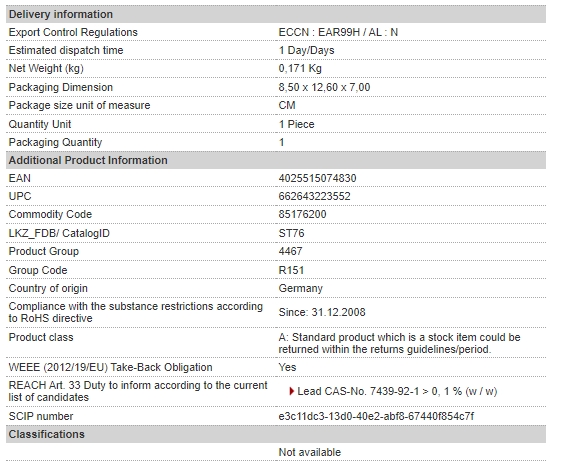
Task: Select the Not available classification text
Action: click(310, 452)
